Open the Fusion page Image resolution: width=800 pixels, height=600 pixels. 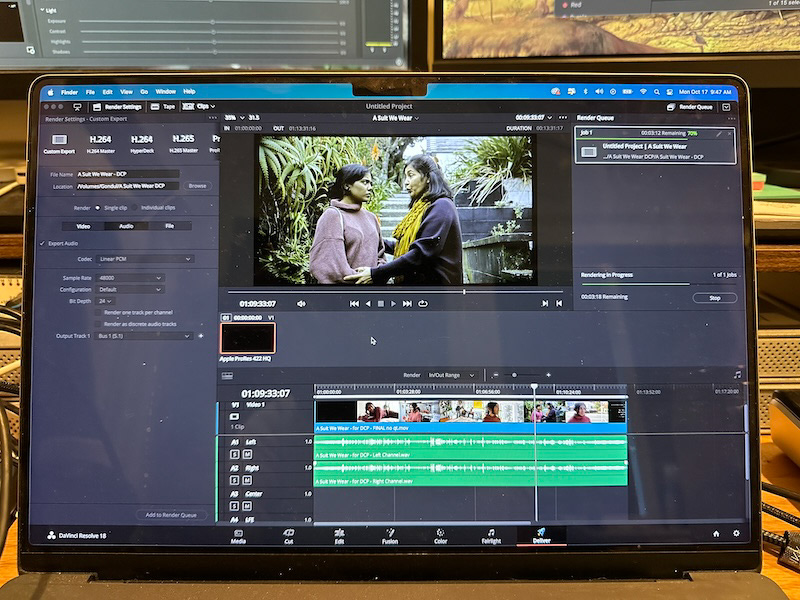pyautogui.click(x=390, y=536)
